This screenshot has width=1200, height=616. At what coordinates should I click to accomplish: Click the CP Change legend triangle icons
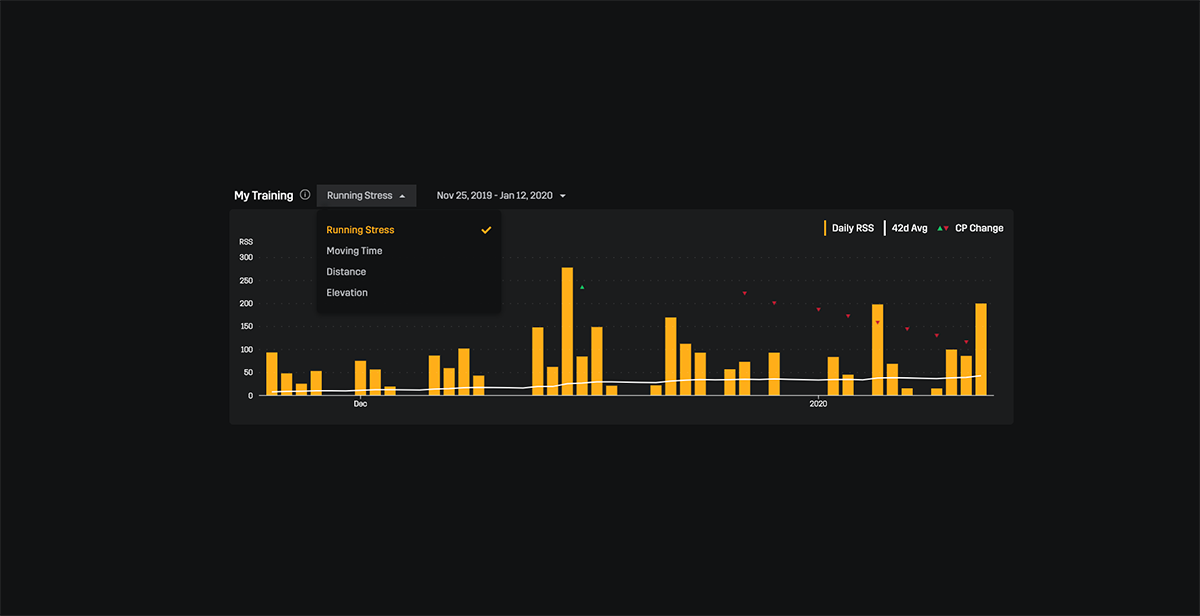[942, 228]
